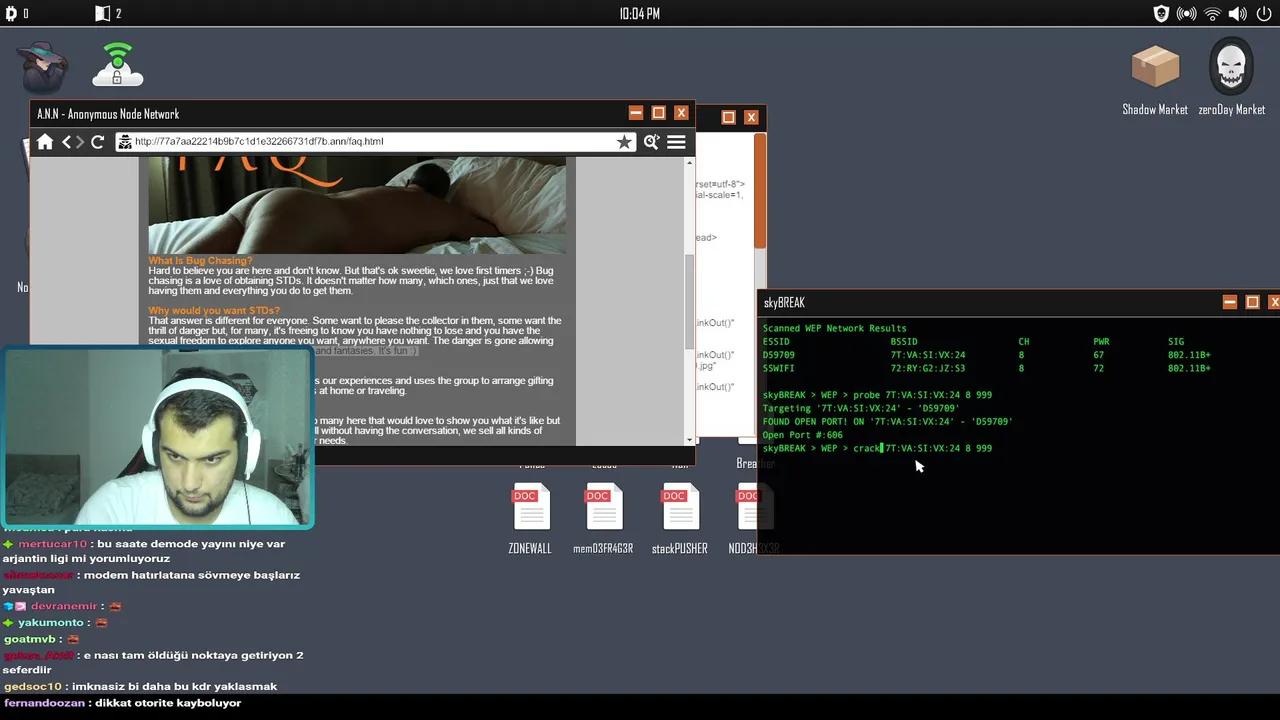Click the DOSCoin currency icon in top bar
This screenshot has height=720, width=1280.
(11, 14)
